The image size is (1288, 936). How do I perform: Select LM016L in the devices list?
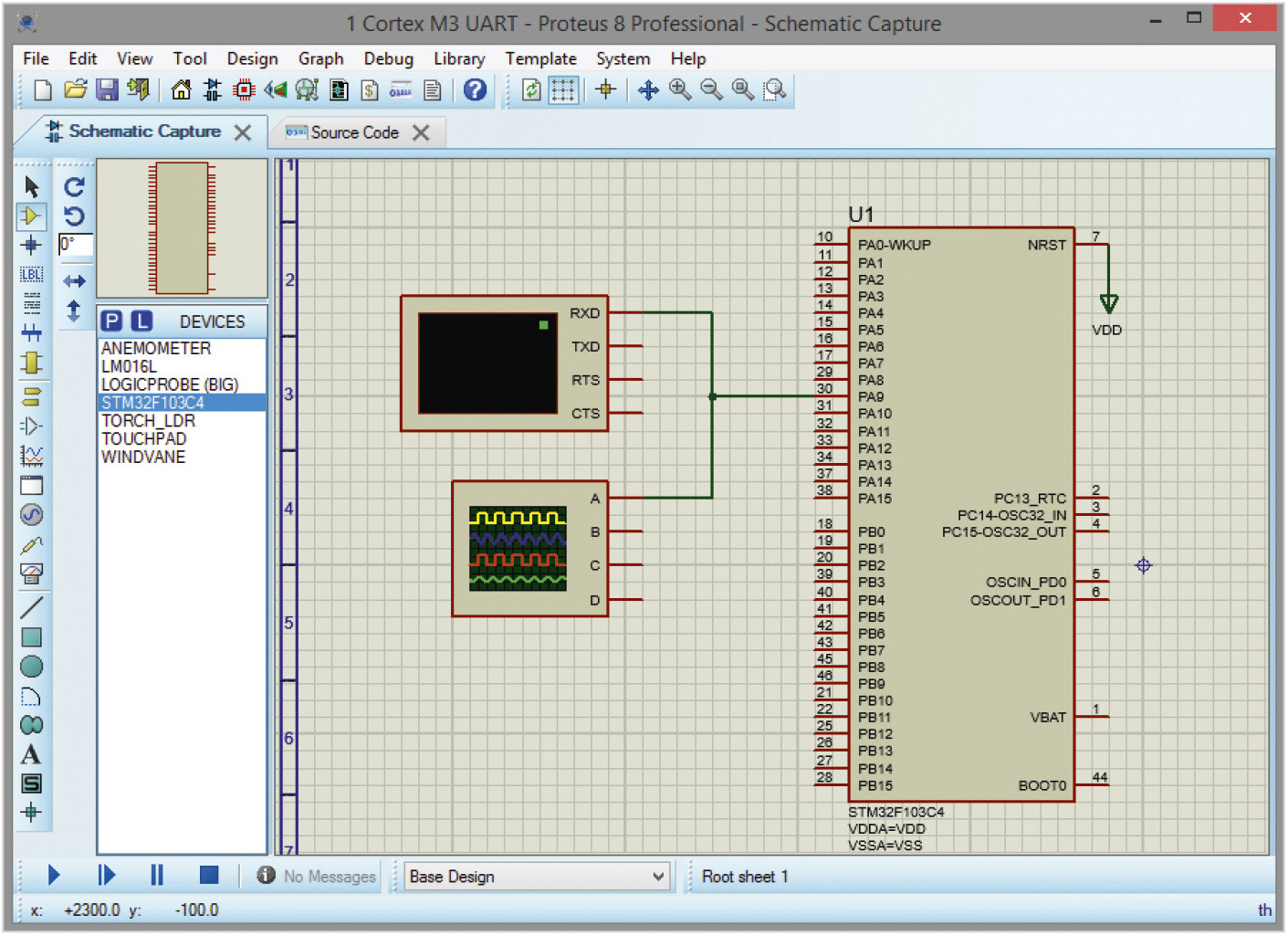pos(182,367)
